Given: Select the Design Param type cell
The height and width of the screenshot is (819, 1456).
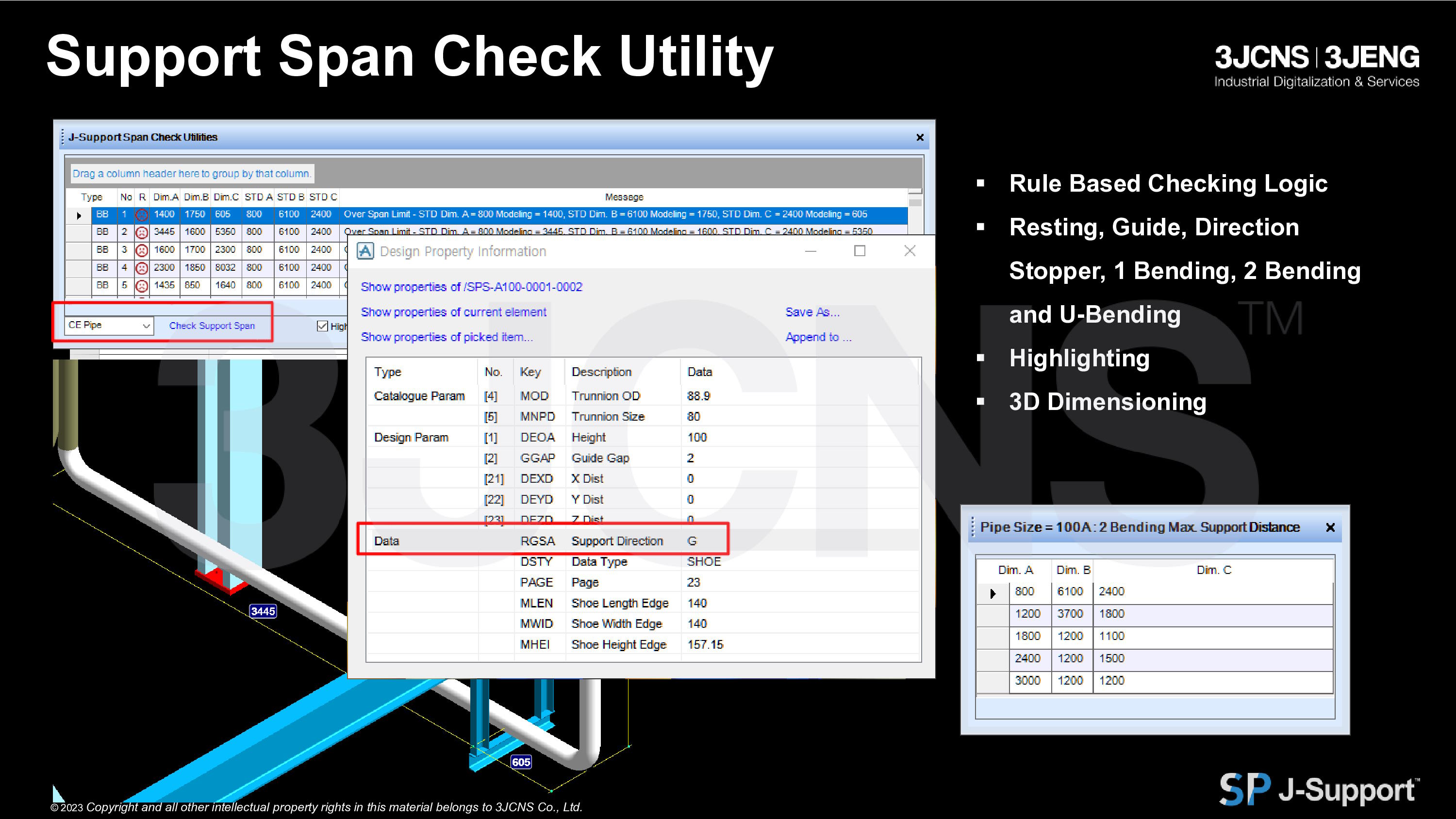Looking at the screenshot, I should (411, 438).
